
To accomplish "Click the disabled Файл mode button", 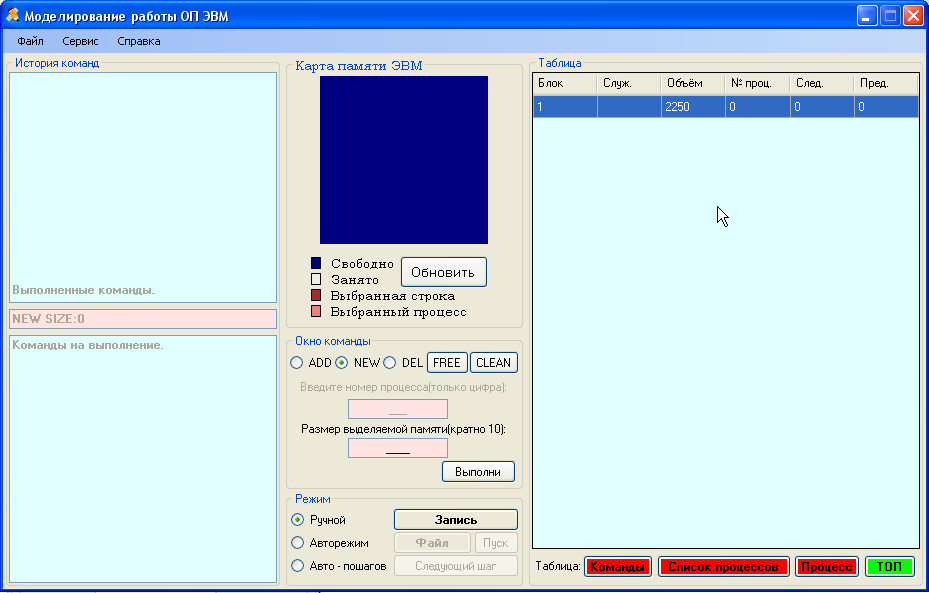I will (x=432, y=543).
